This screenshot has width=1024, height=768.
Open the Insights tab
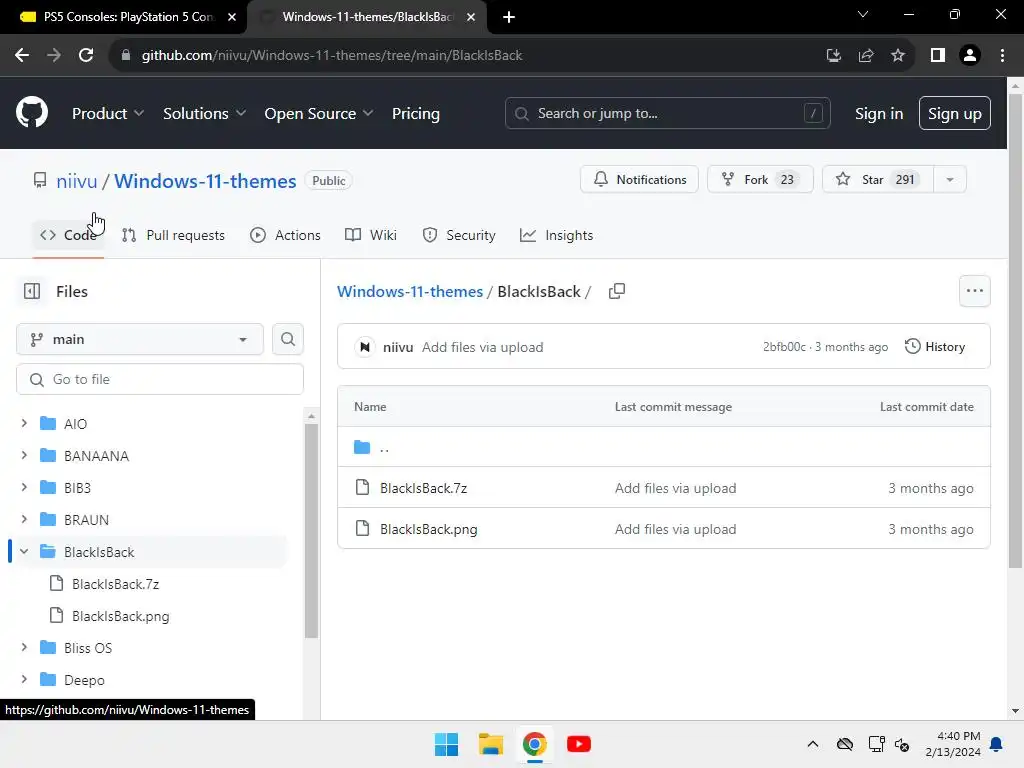pos(556,235)
